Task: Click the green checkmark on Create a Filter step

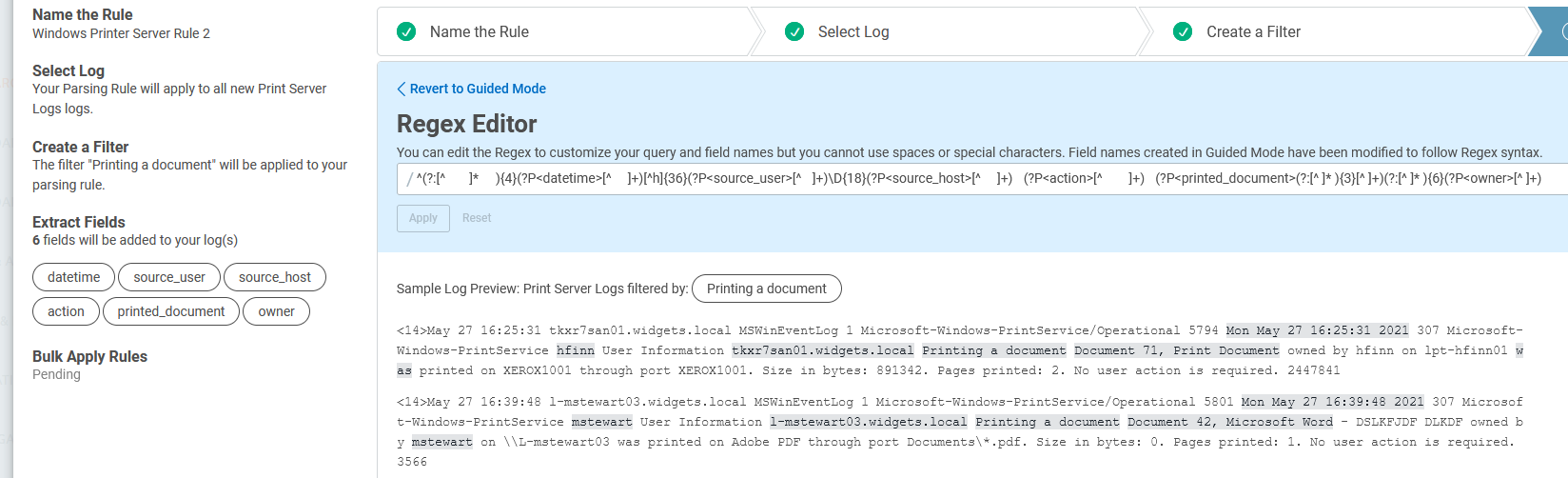Action: [x=1183, y=32]
